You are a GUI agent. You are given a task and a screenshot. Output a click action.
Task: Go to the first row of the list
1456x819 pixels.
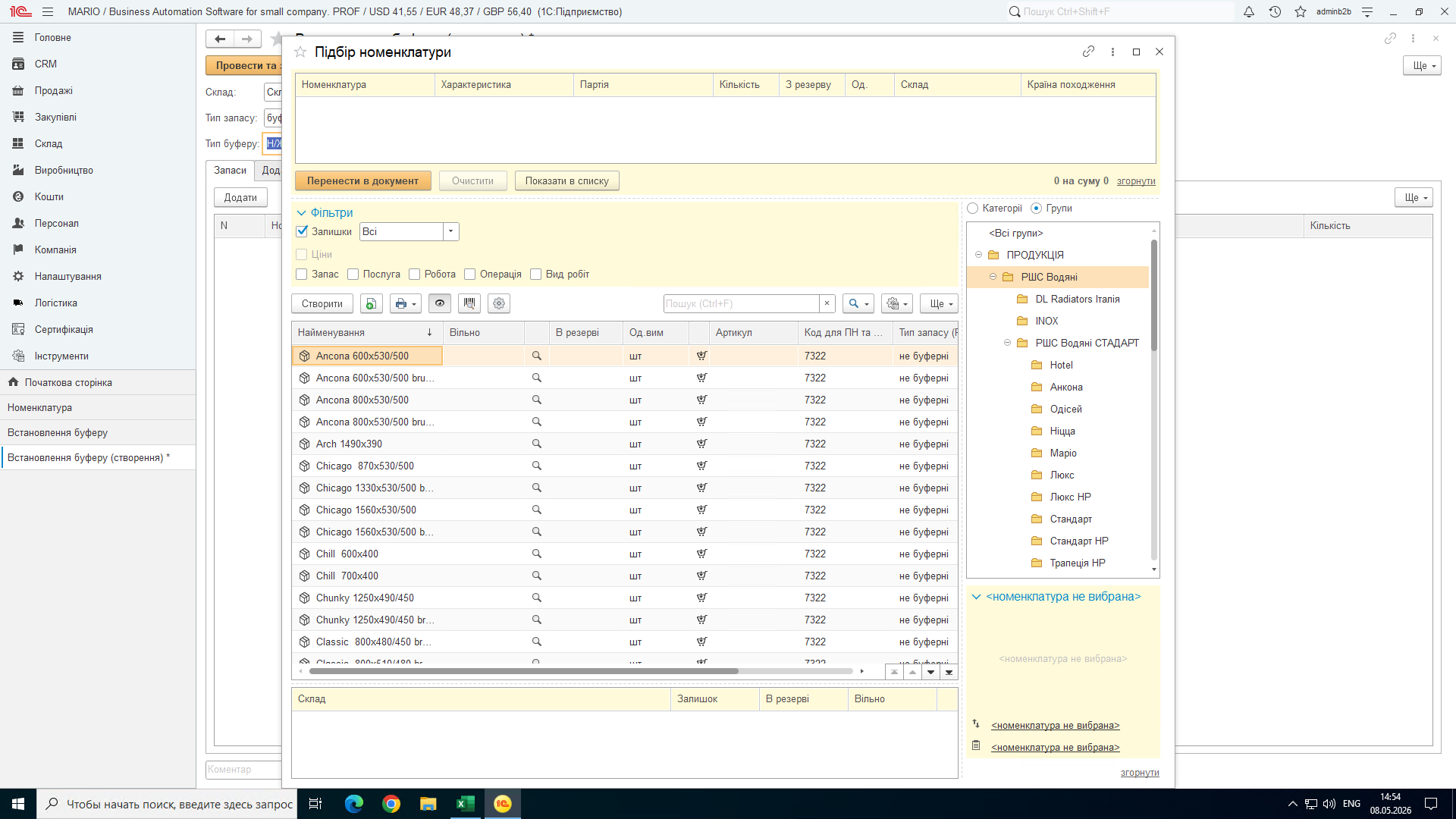[894, 672]
